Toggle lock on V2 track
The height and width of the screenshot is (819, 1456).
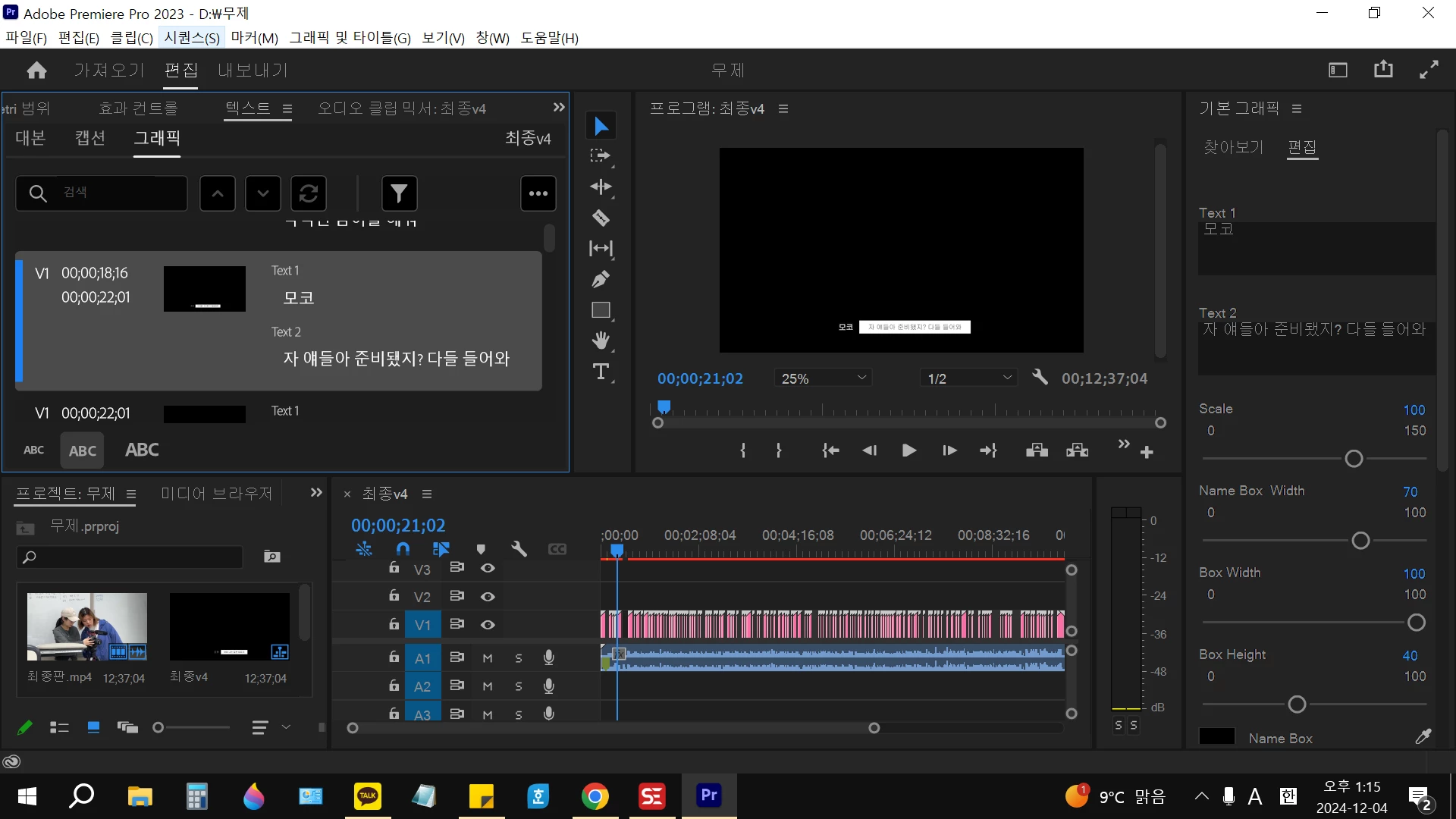pos(394,596)
